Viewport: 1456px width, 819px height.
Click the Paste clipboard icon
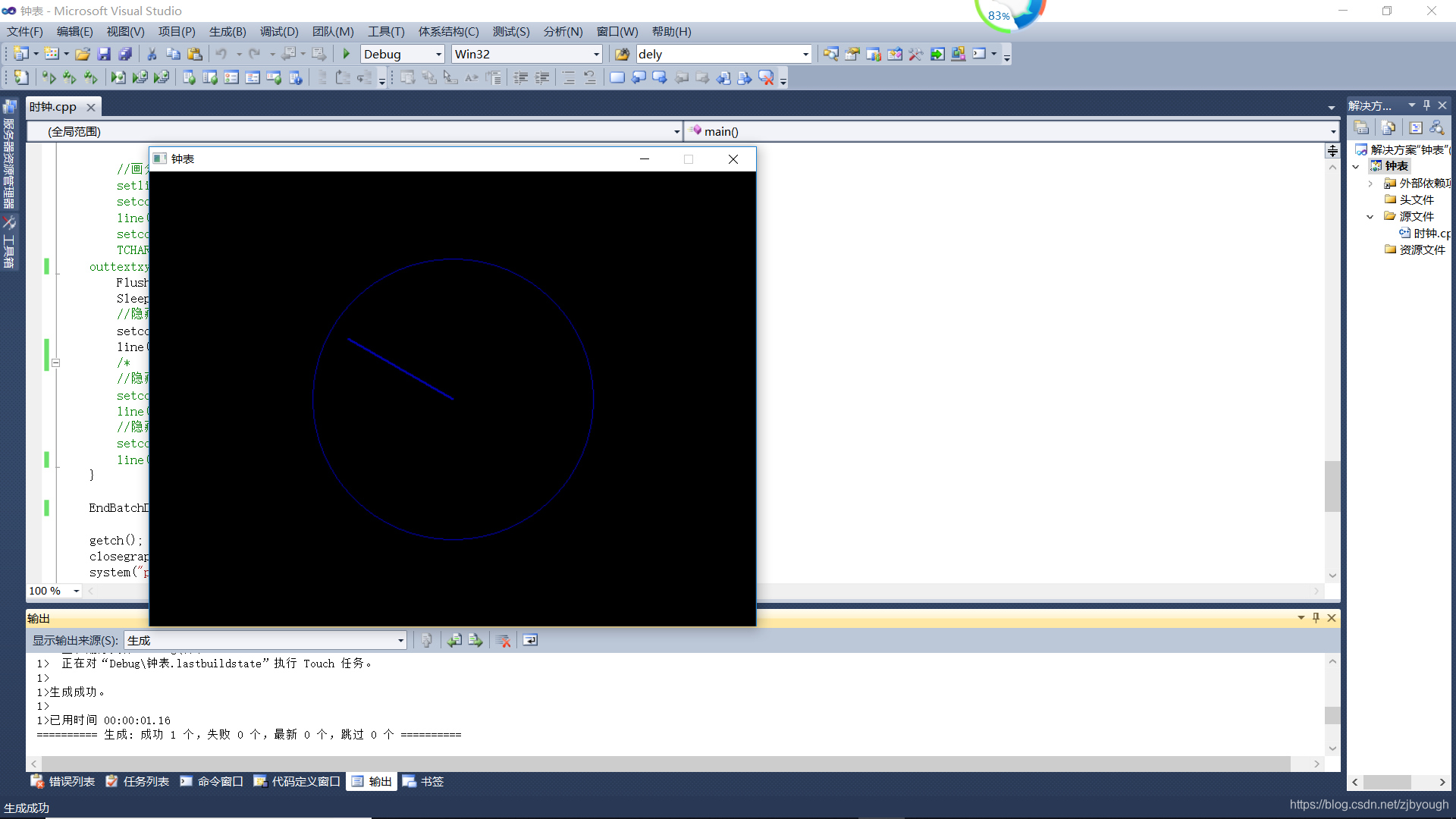[195, 54]
